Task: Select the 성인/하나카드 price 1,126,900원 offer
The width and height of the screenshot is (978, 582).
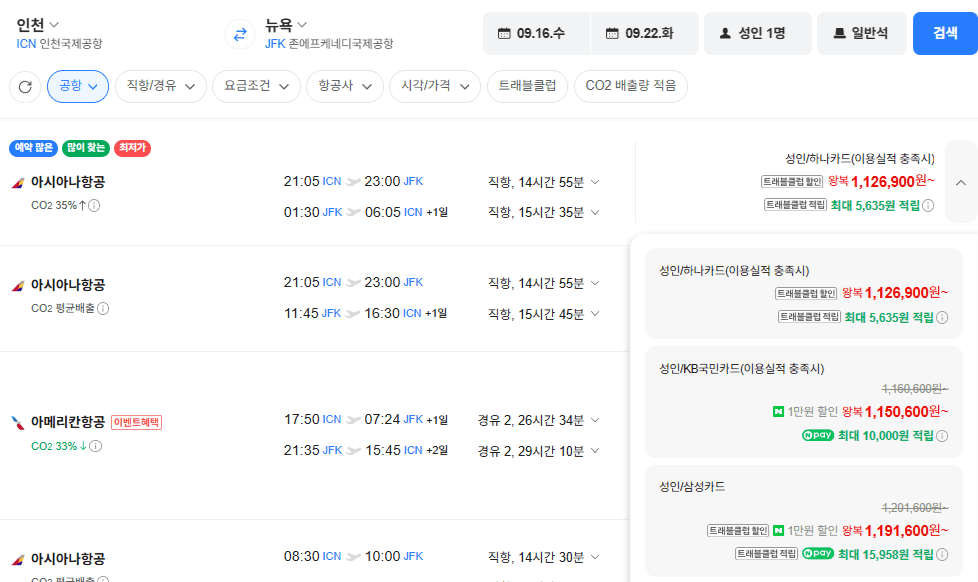Action: click(x=803, y=293)
